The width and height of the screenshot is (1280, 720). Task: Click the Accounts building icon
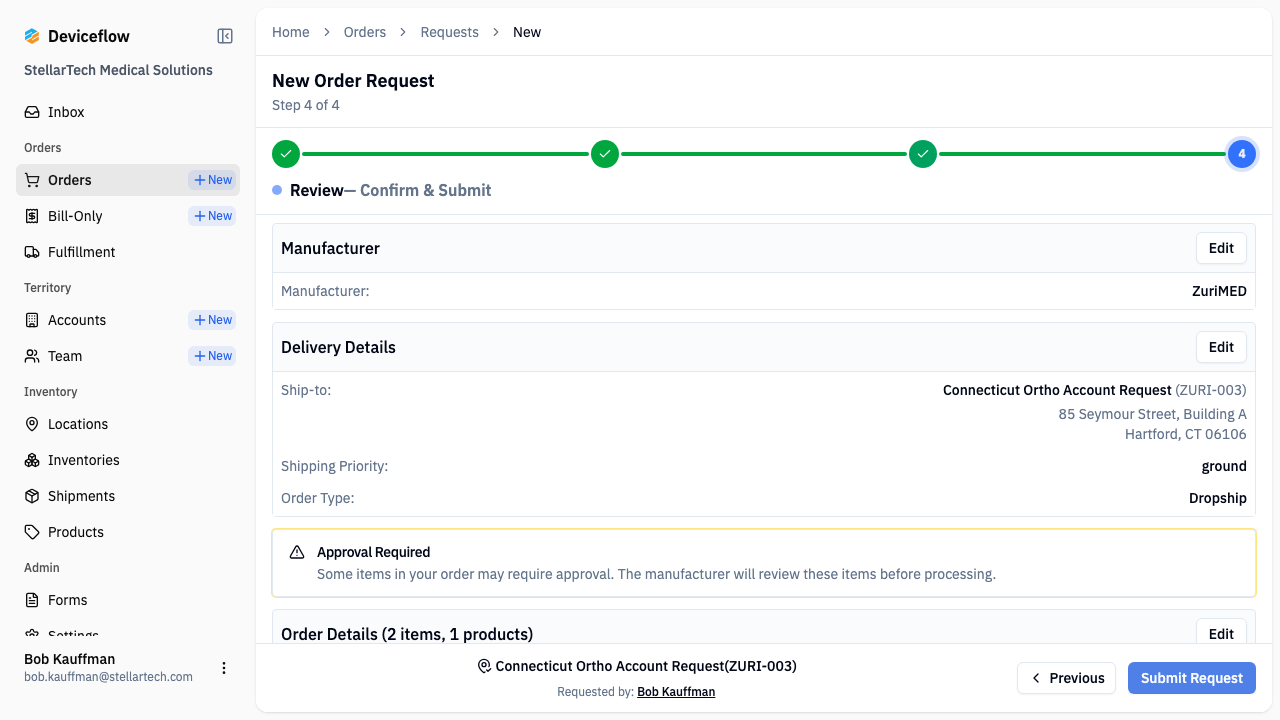pos(32,320)
